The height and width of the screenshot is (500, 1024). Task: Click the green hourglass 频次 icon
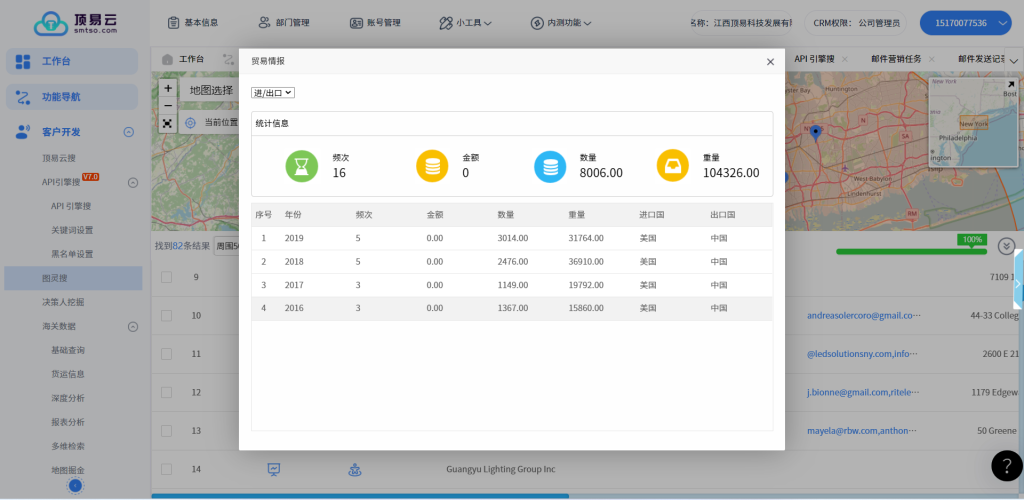click(301, 166)
